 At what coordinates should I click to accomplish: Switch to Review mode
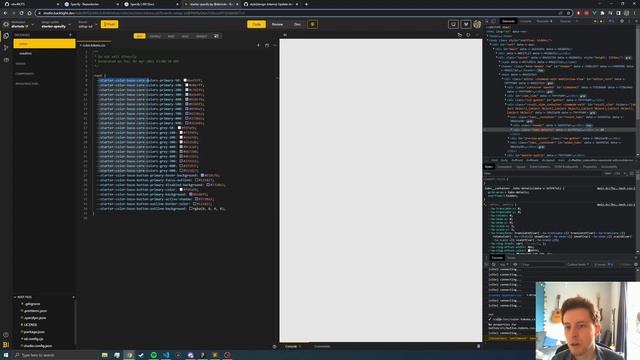(x=277, y=24)
